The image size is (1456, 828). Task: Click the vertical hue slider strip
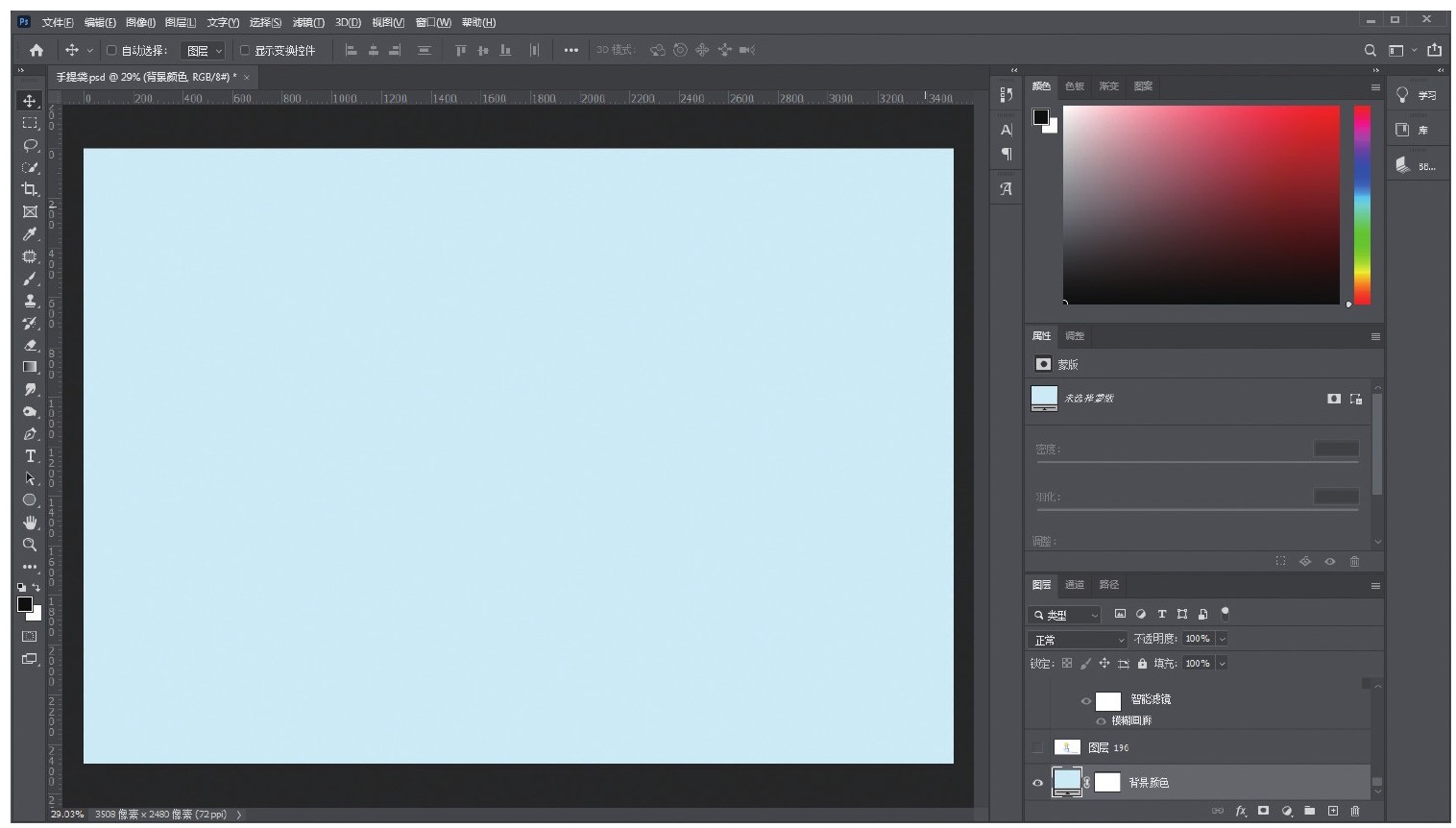pos(1362,206)
